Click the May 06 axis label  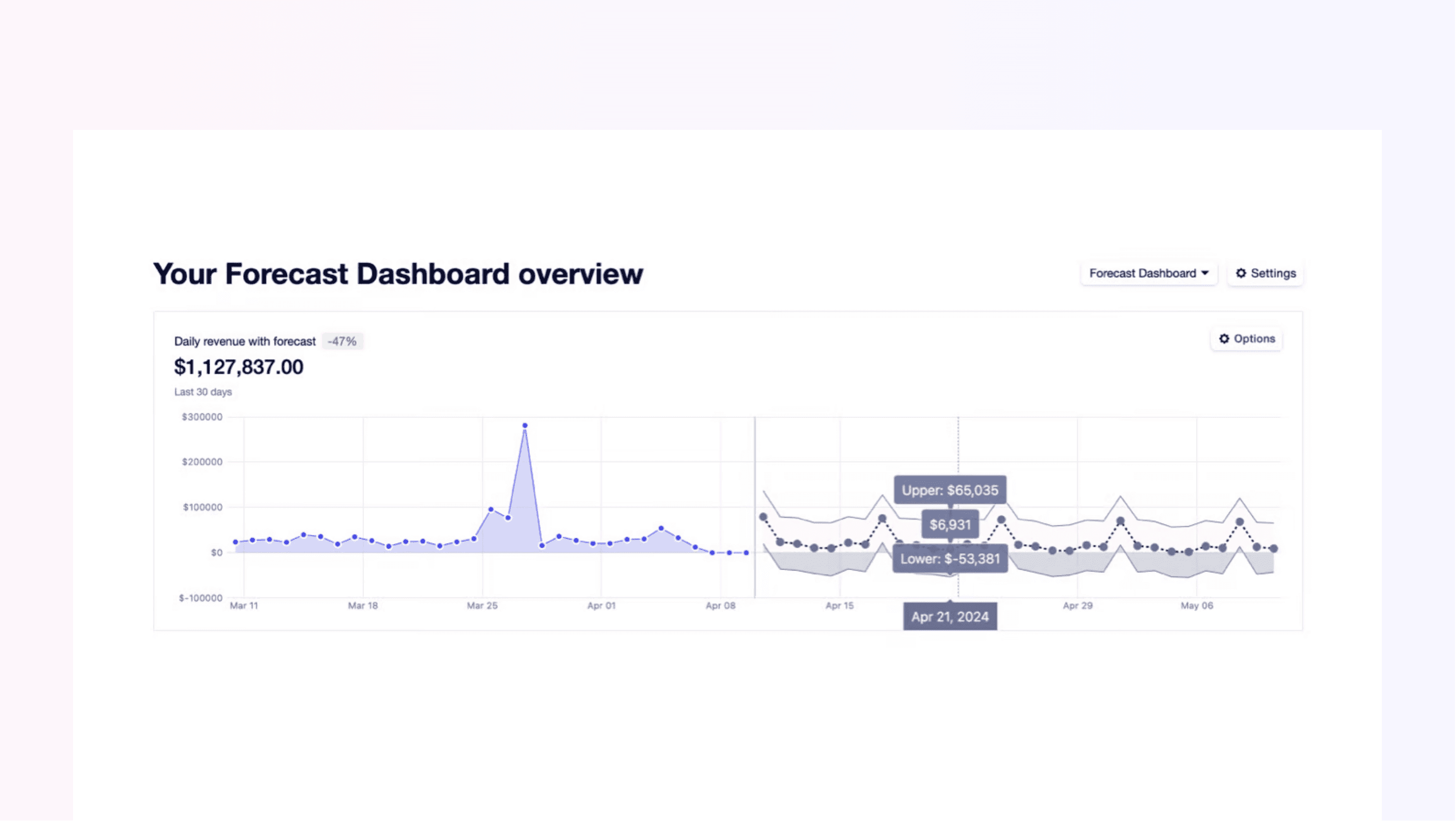1197,606
